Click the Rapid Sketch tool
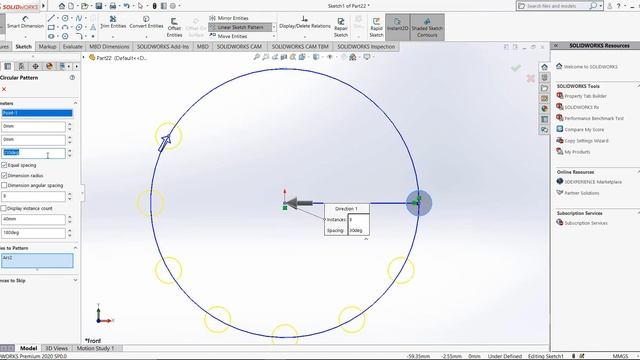Image resolution: width=640 pixels, height=360 pixels. point(376,27)
